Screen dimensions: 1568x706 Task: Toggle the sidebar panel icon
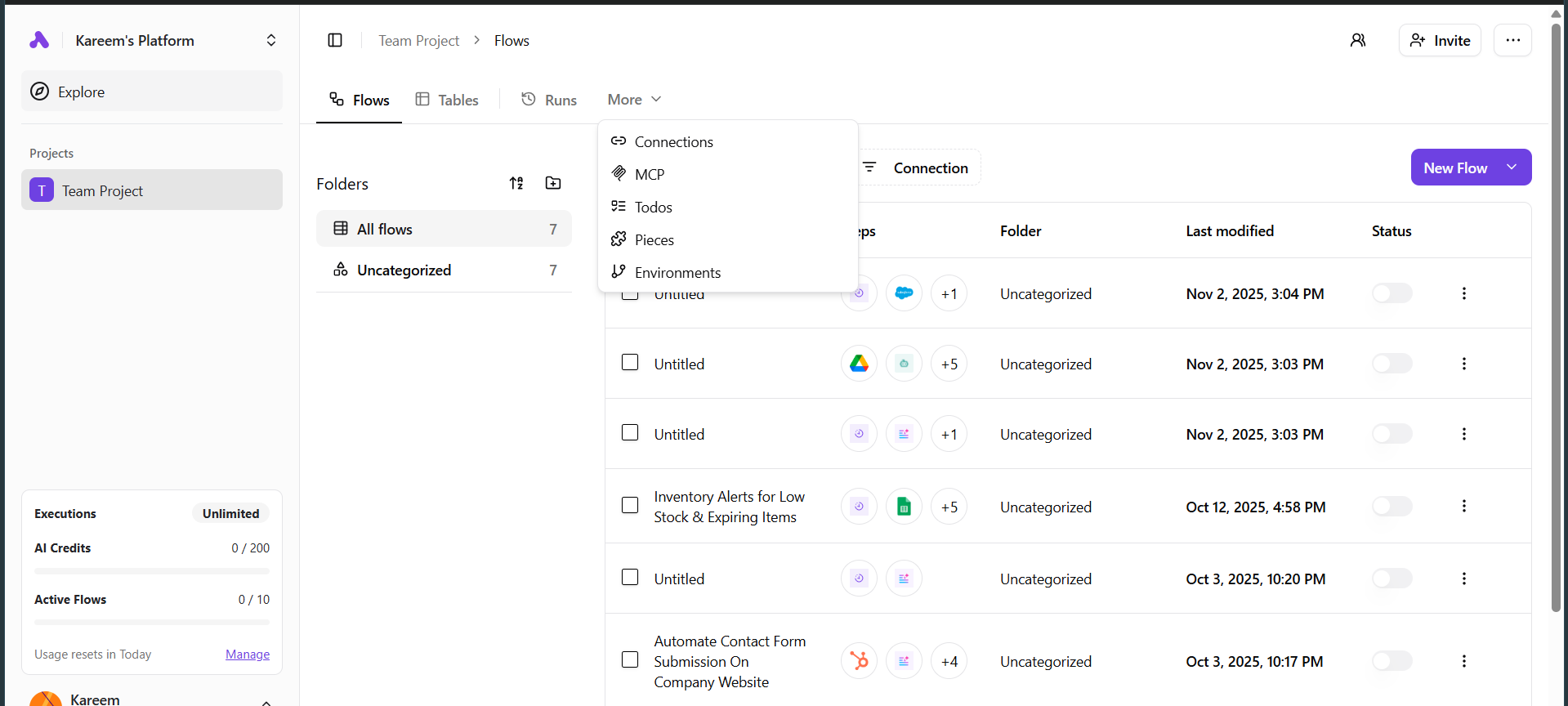(x=335, y=40)
